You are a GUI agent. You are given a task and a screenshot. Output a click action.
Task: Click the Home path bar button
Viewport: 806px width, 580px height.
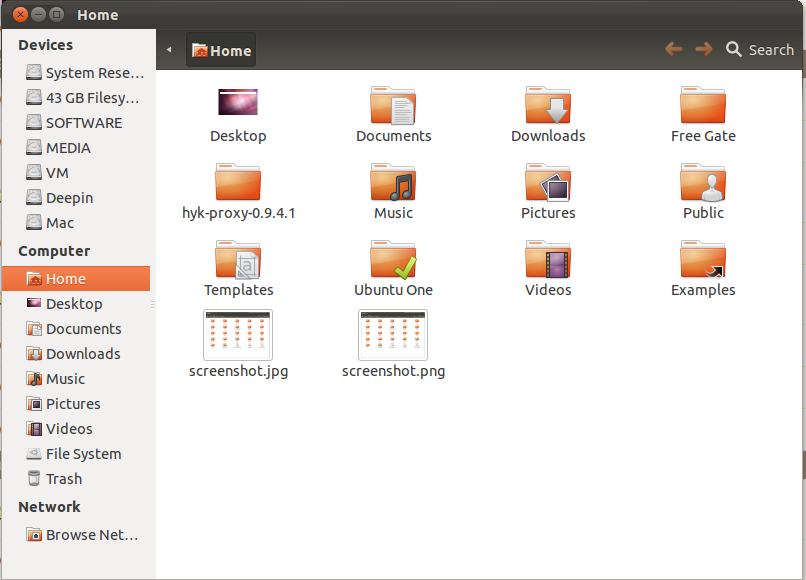click(x=221, y=50)
